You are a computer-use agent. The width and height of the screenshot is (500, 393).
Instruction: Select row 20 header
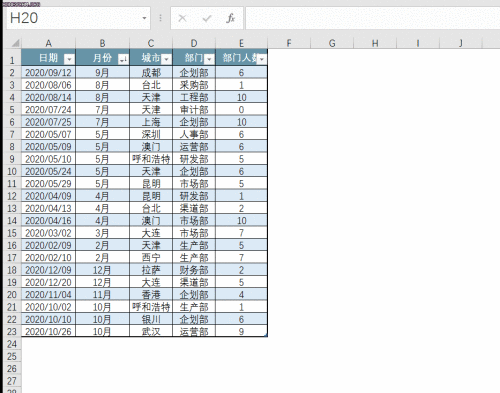12,295
